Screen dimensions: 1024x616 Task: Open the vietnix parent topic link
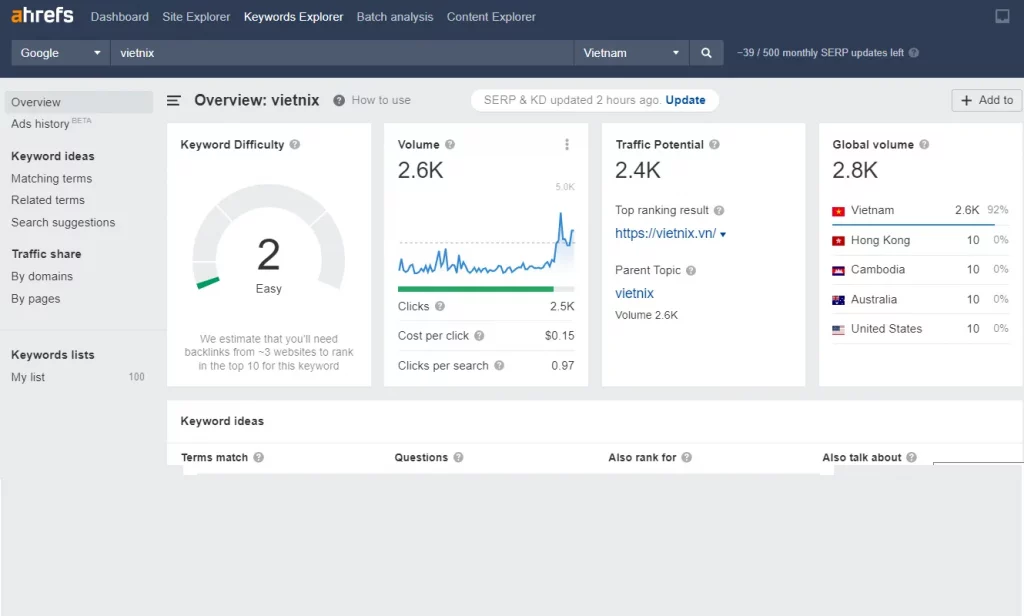634,293
